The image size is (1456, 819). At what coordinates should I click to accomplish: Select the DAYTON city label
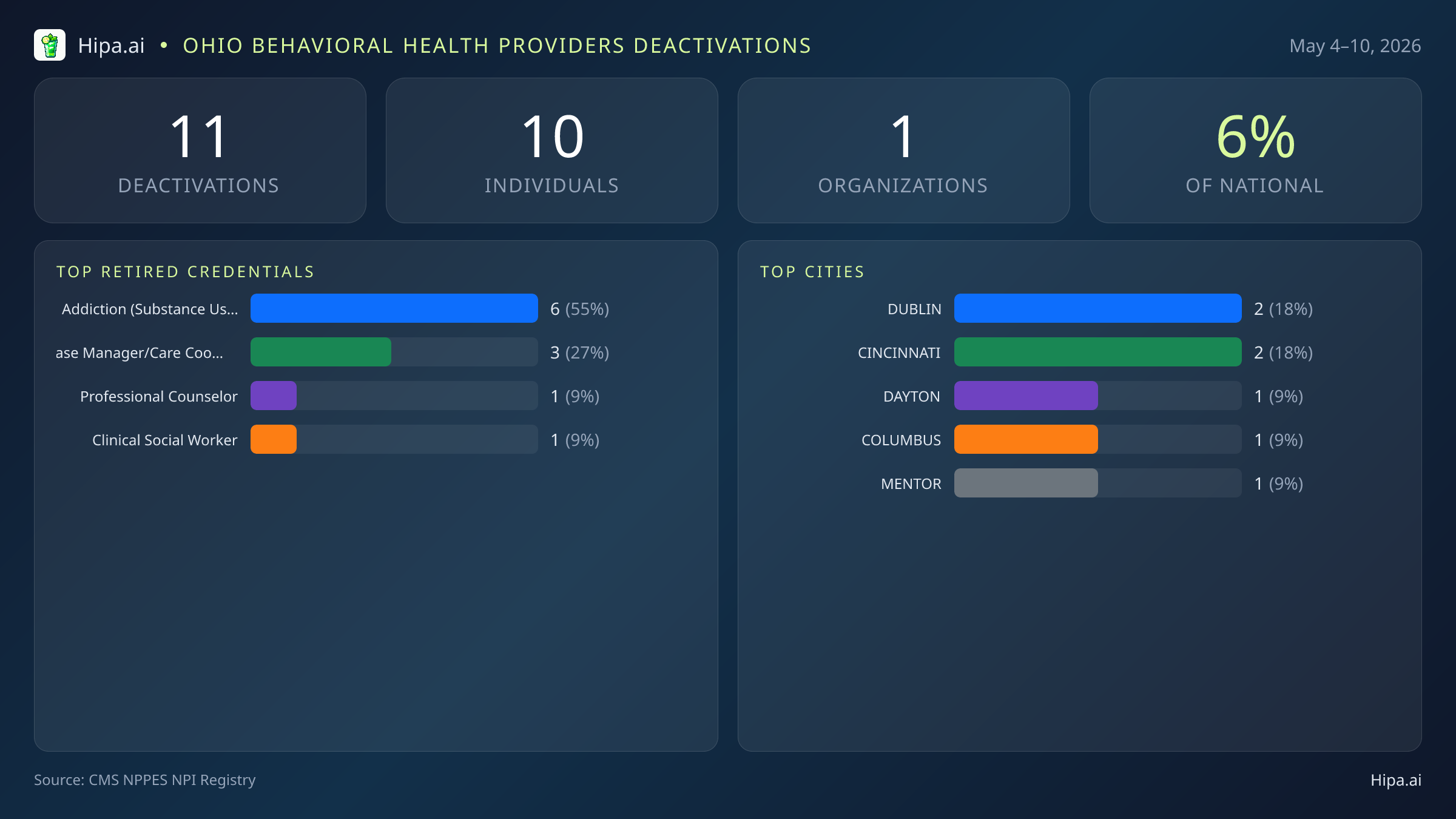point(912,397)
